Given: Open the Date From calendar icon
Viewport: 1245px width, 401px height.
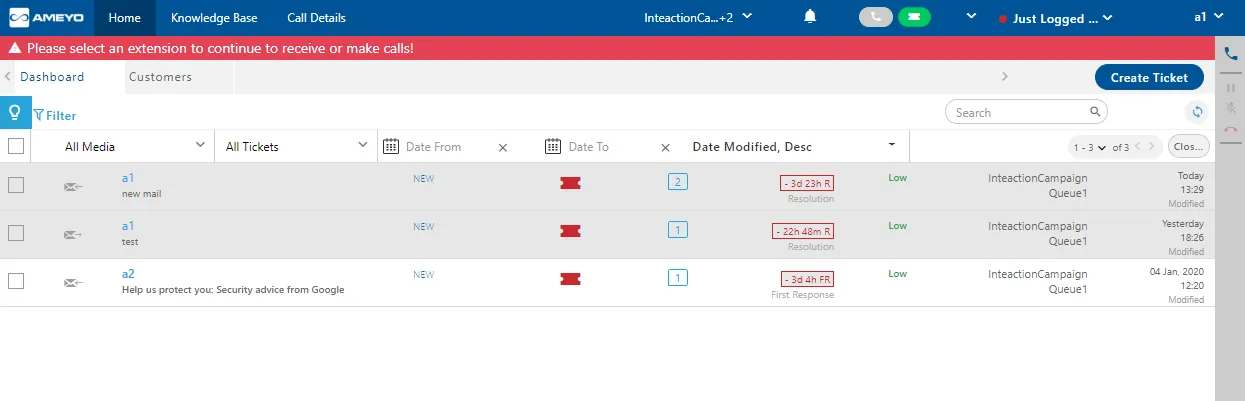Looking at the screenshot, I should tap(391, 146).
